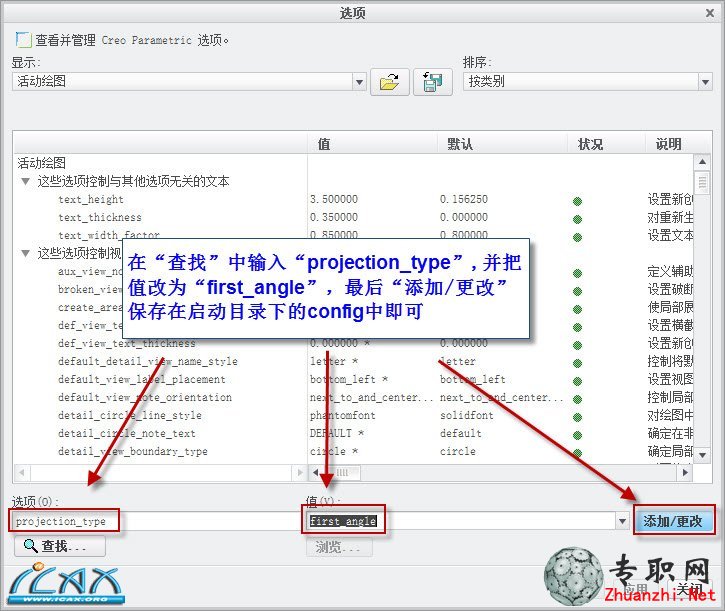Collapse the second 这些选项控制视 group
The height and width of the screenshot is (611, 725).
tap(25, 253)
